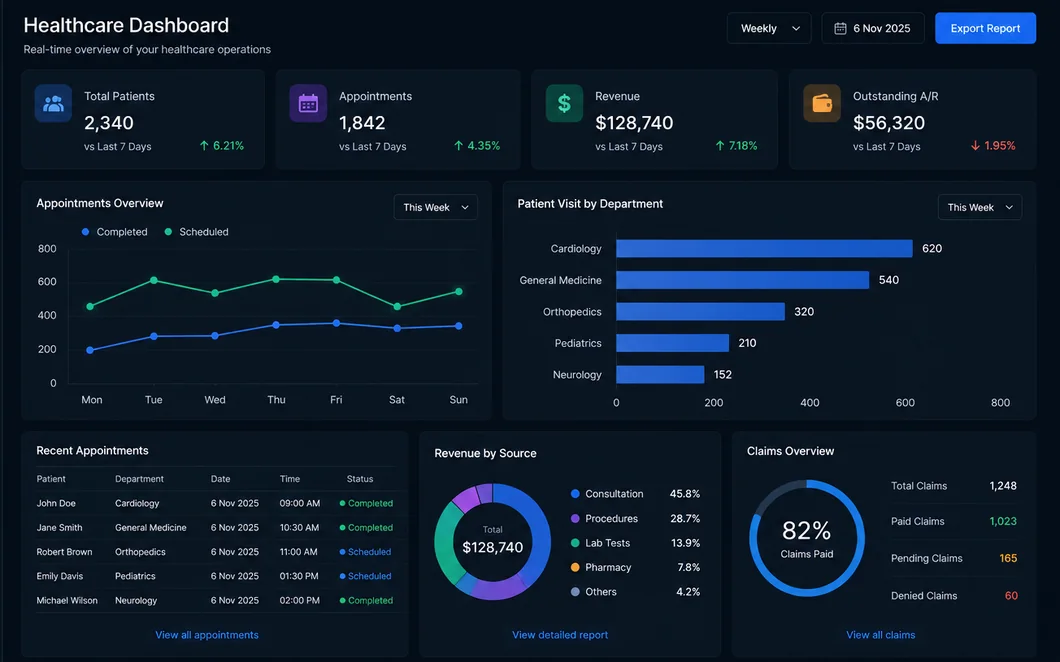Click the Appointments value 1,842
This screenshot has width=1060, height=662.
(x=362, y=123)
